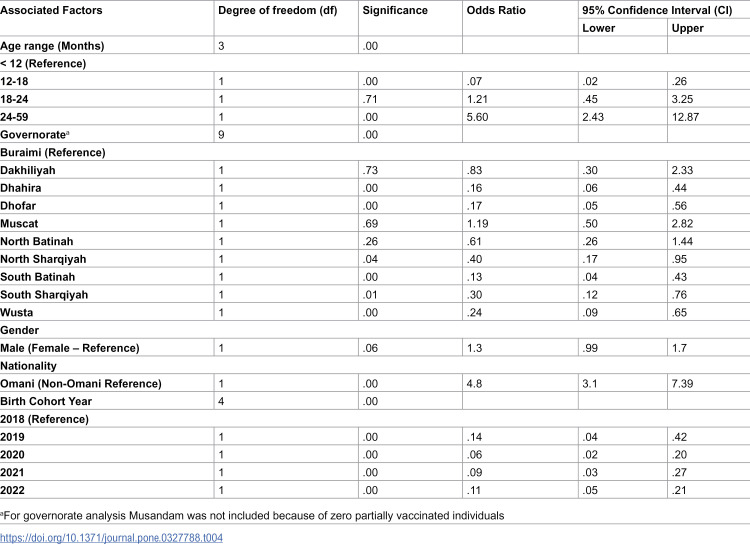750x545 pixels.
Task: Click the Significance column header
Action: [395, 11]
